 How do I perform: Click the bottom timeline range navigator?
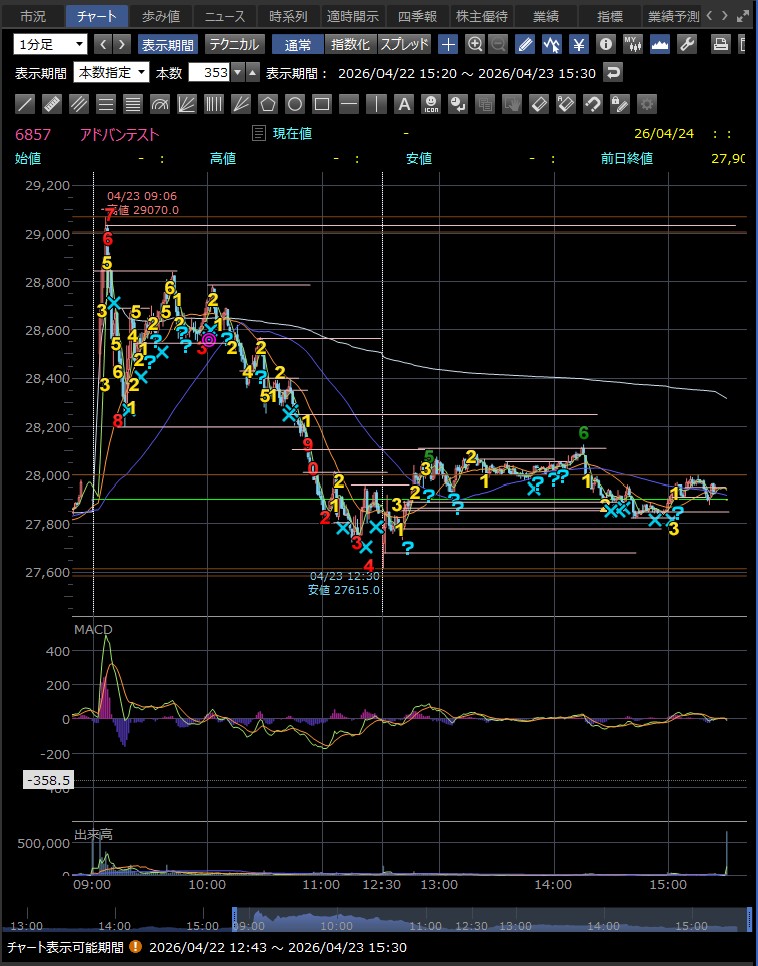pos(490,919)
